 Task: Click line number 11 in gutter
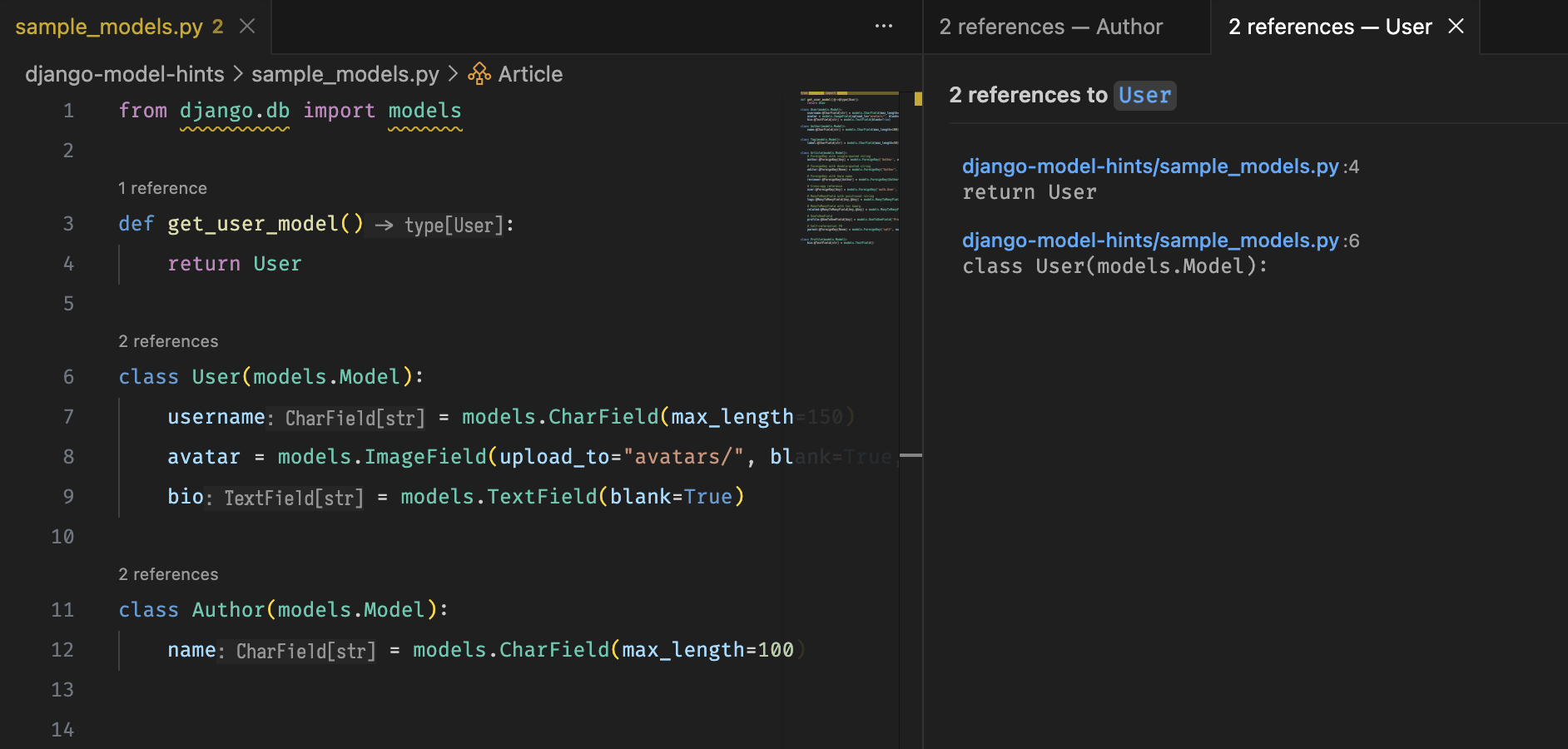click(62, 610)
